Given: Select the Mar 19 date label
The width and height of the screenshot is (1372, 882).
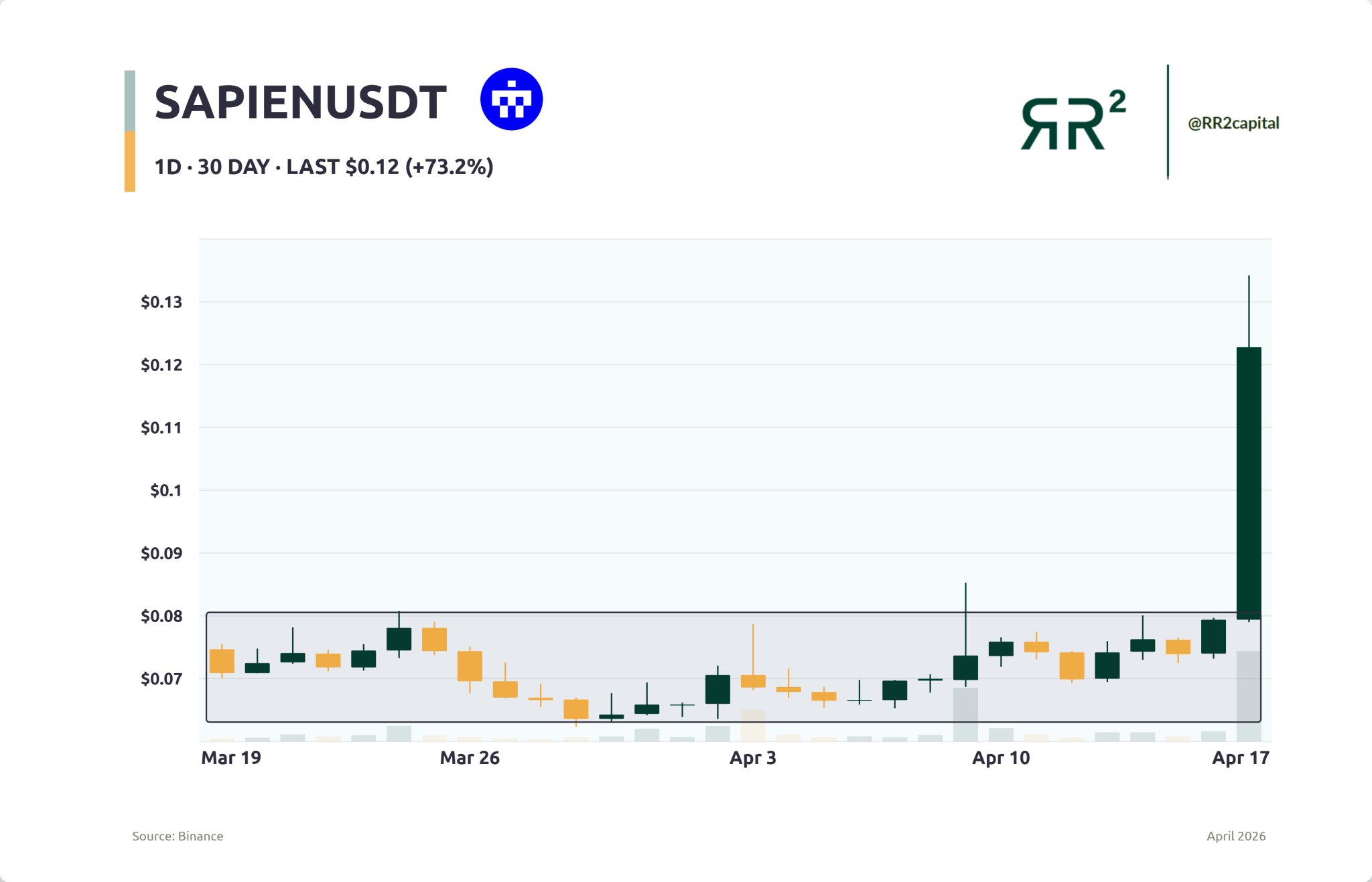Looking at the screenshot, I should 230,758.
